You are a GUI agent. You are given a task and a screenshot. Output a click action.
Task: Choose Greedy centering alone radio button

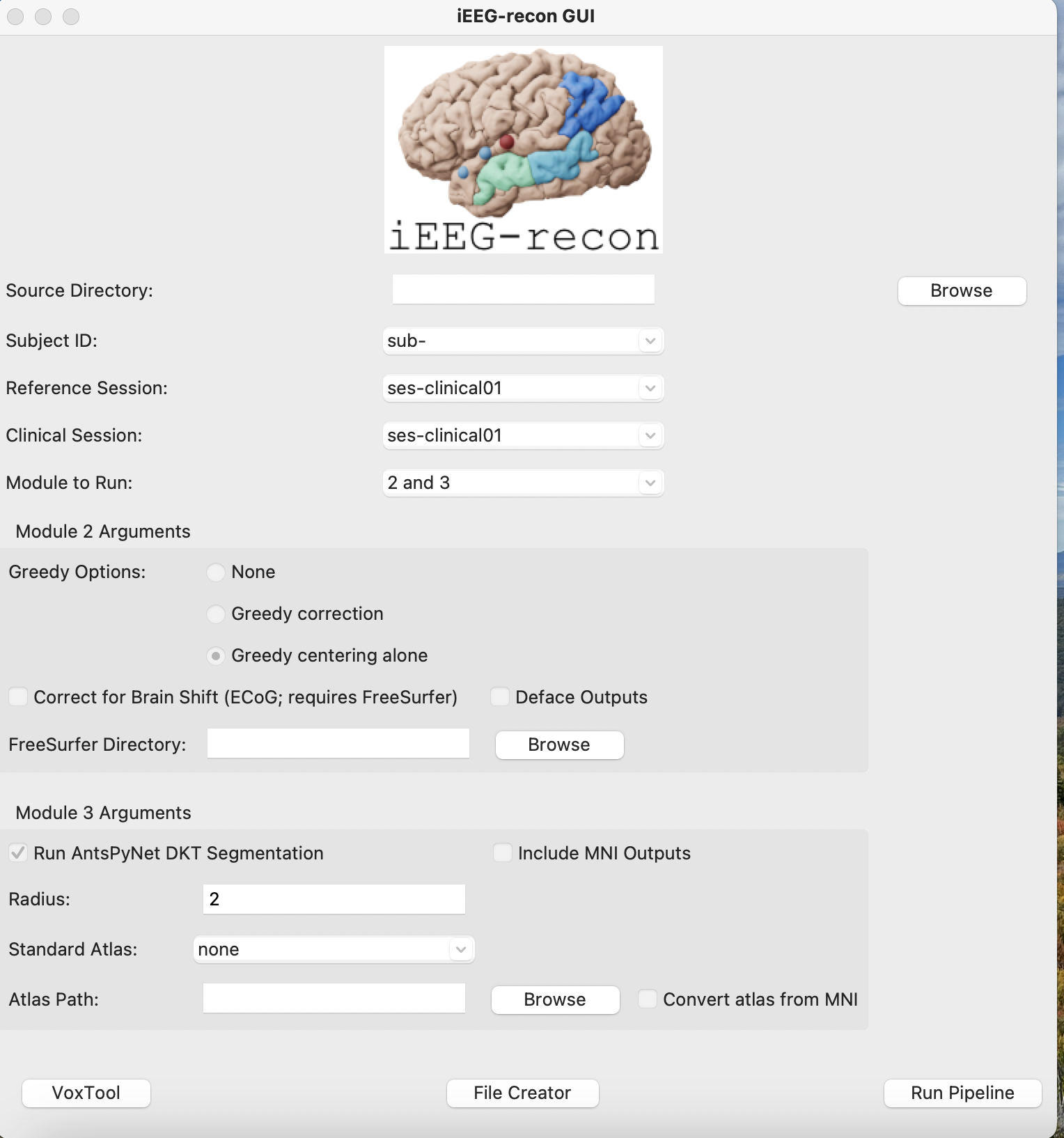point(216,655)
